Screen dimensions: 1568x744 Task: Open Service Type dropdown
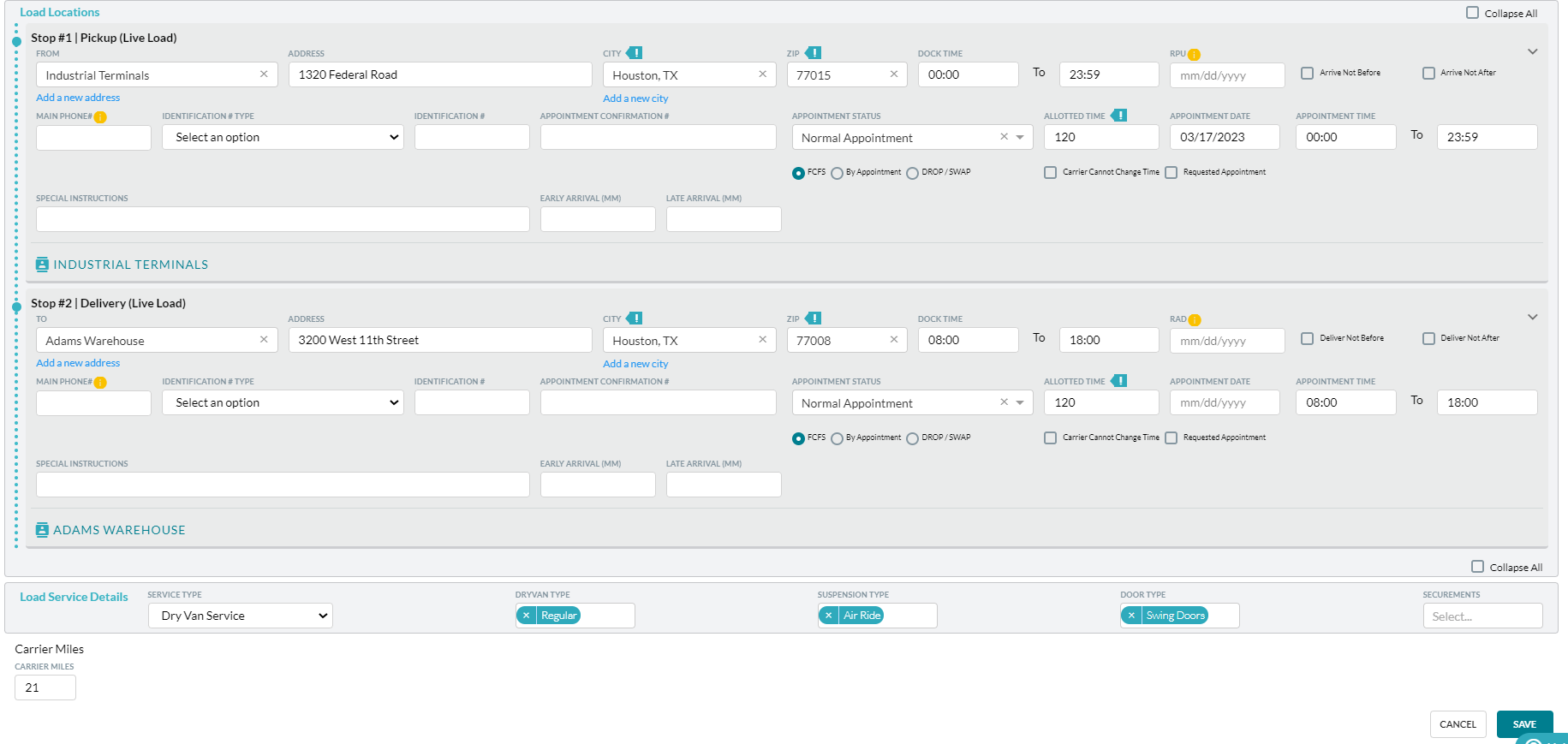tap(241, 616)
